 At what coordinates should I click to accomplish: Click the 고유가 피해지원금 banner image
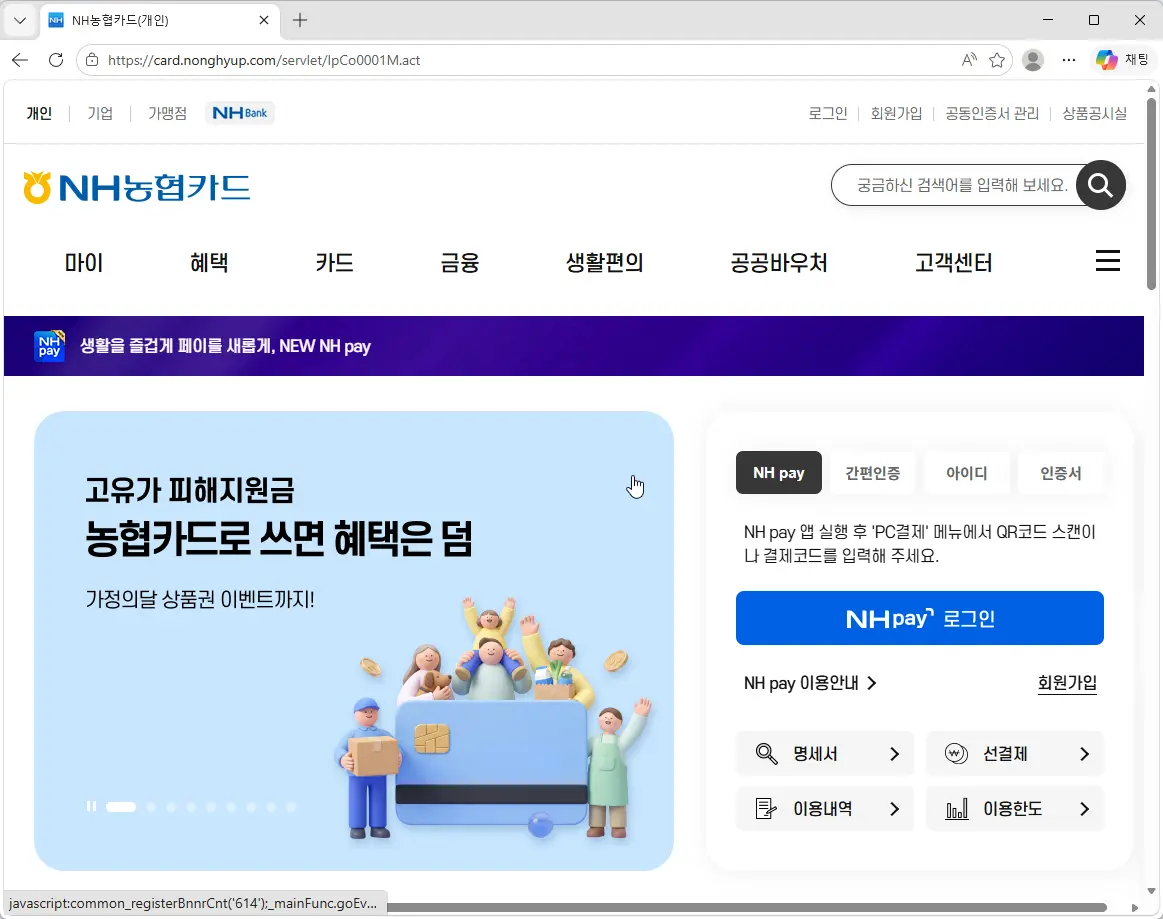pos(354,641)
